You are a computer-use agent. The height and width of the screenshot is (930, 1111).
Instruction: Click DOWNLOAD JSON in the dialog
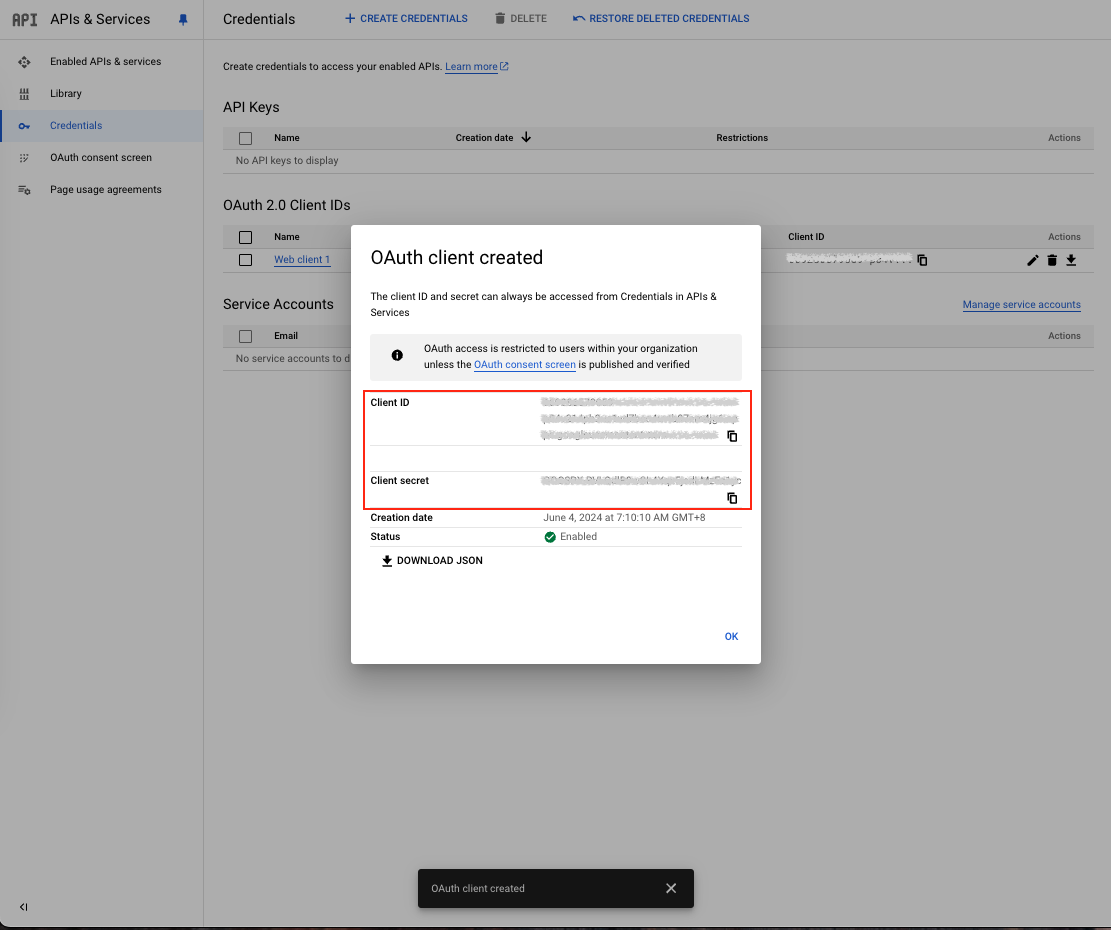coord(432,561)
